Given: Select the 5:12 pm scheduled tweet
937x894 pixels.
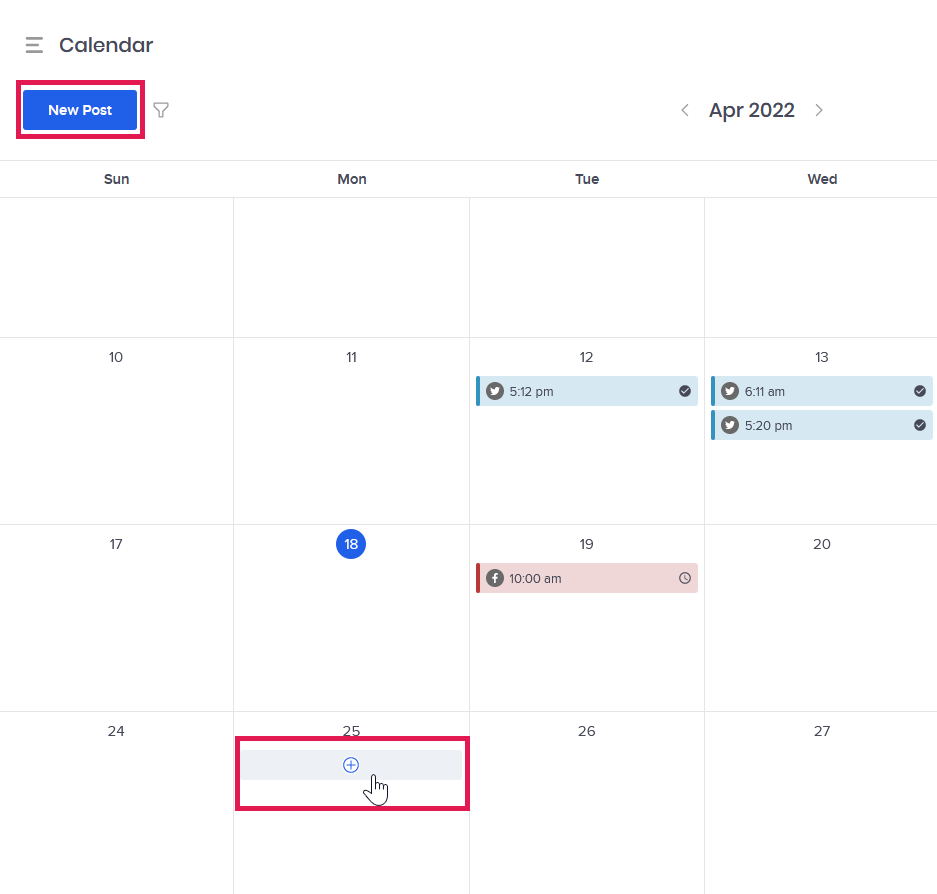Looking at the screenshot, I should click(x=586, y=391).
